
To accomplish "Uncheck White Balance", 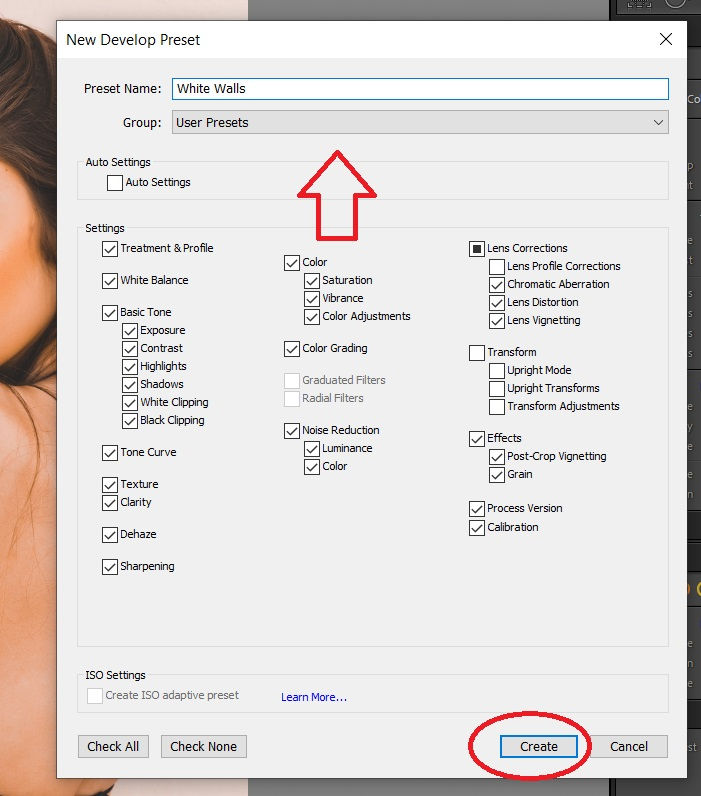I will click(110, 281).
